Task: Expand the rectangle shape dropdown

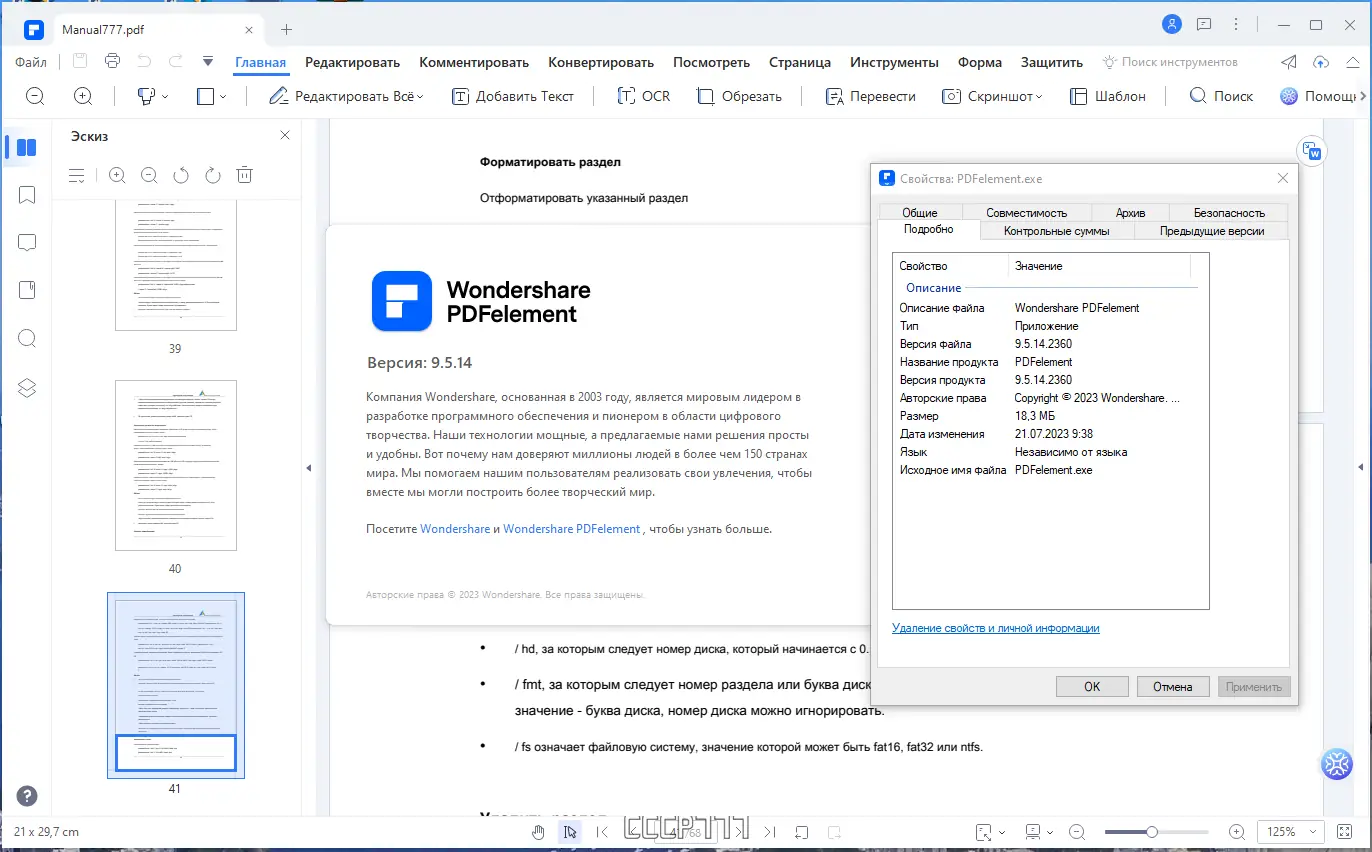Action: [223, 97]
